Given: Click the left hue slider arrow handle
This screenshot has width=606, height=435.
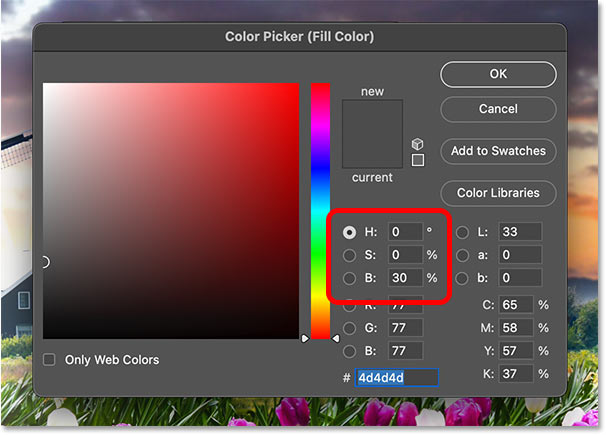Looking at the screenshot, I should click(x=305, y=338).
